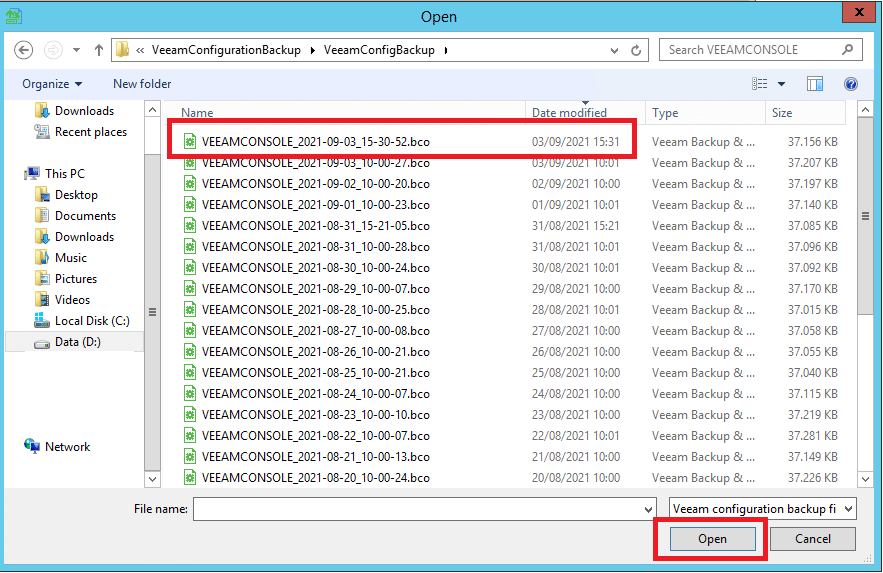Select VeeamConfigurationBackup in the address path

(x=226, y=50)
